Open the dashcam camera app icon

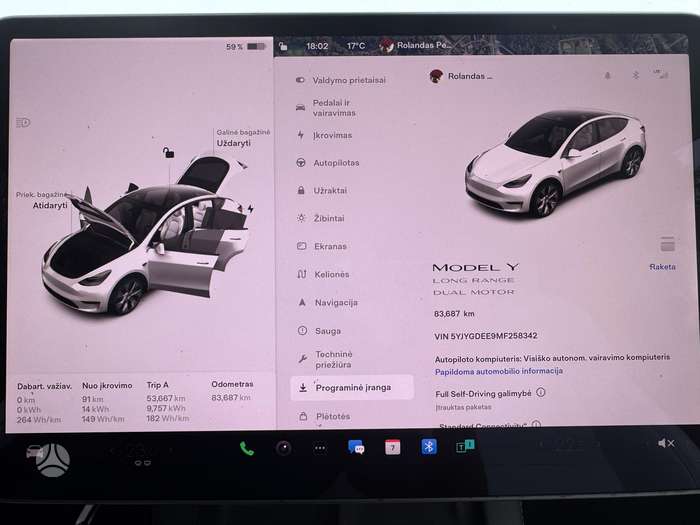[283, 448]
